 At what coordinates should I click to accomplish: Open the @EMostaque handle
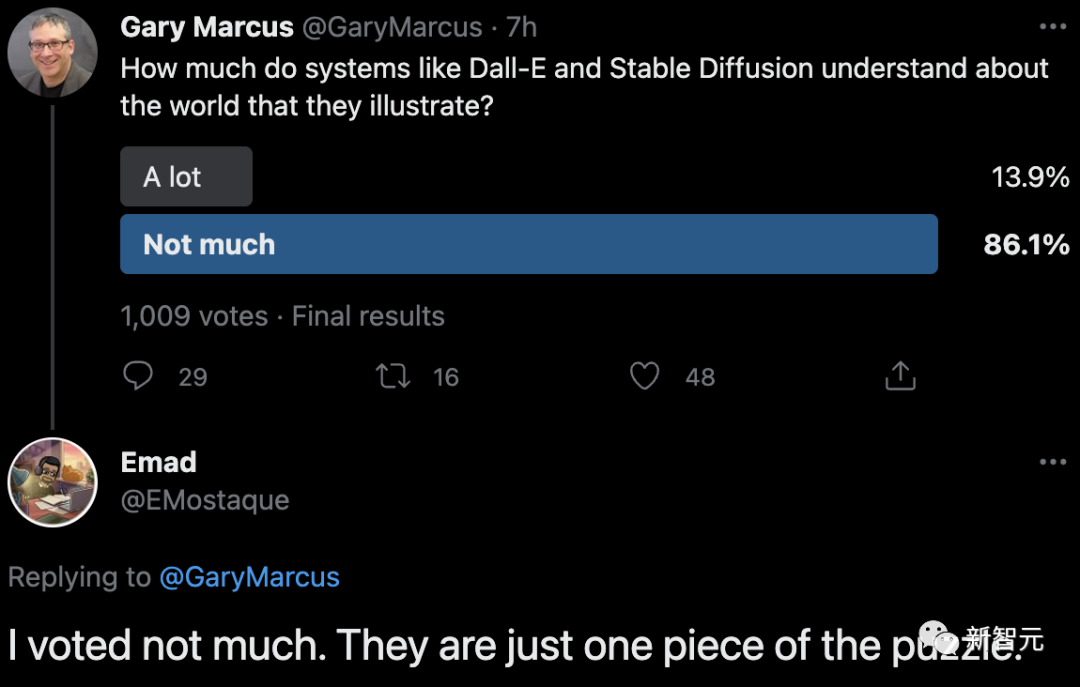click(204, 500)
